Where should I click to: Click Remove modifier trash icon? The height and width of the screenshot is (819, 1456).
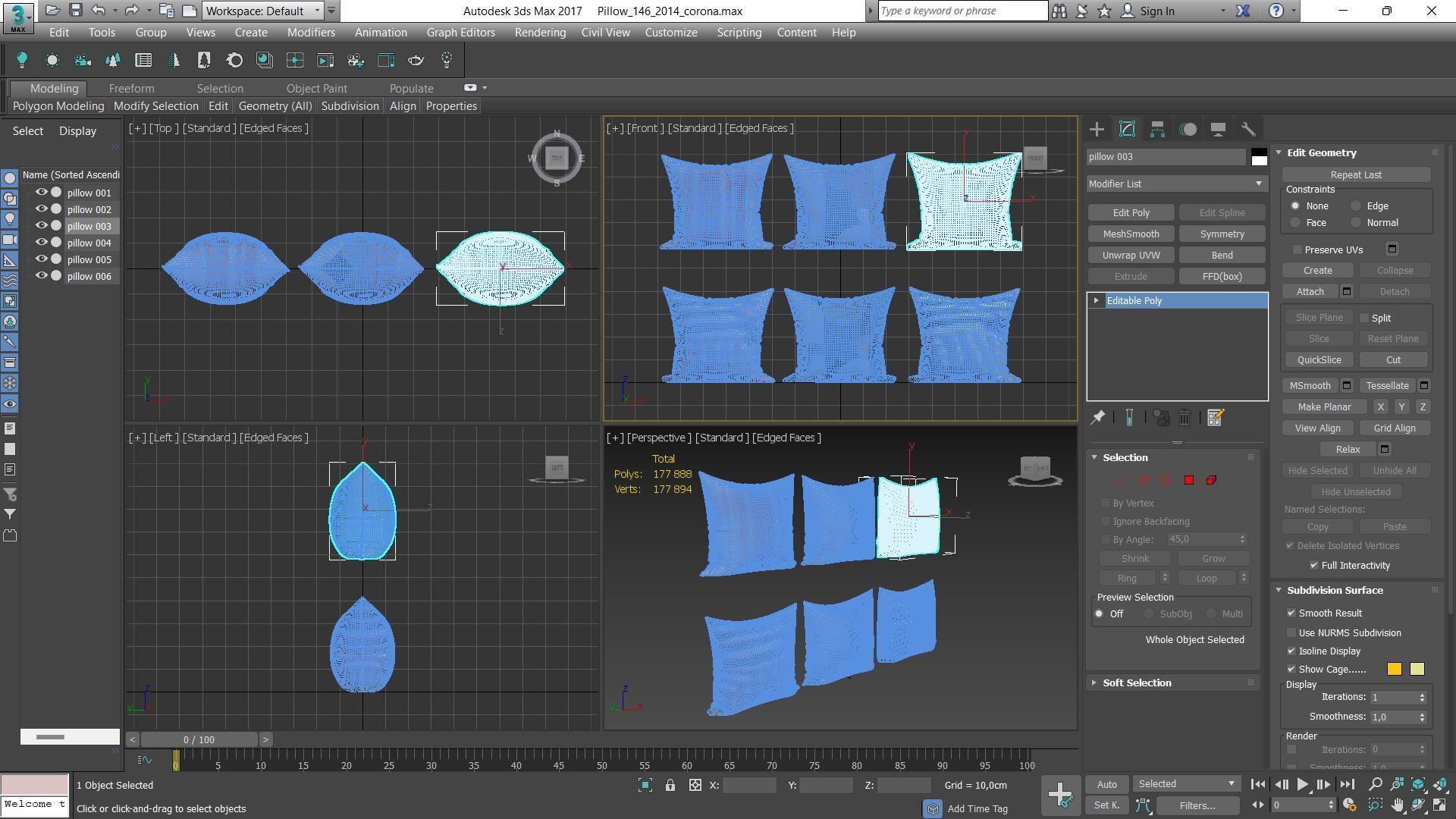tap(1185, 418)
